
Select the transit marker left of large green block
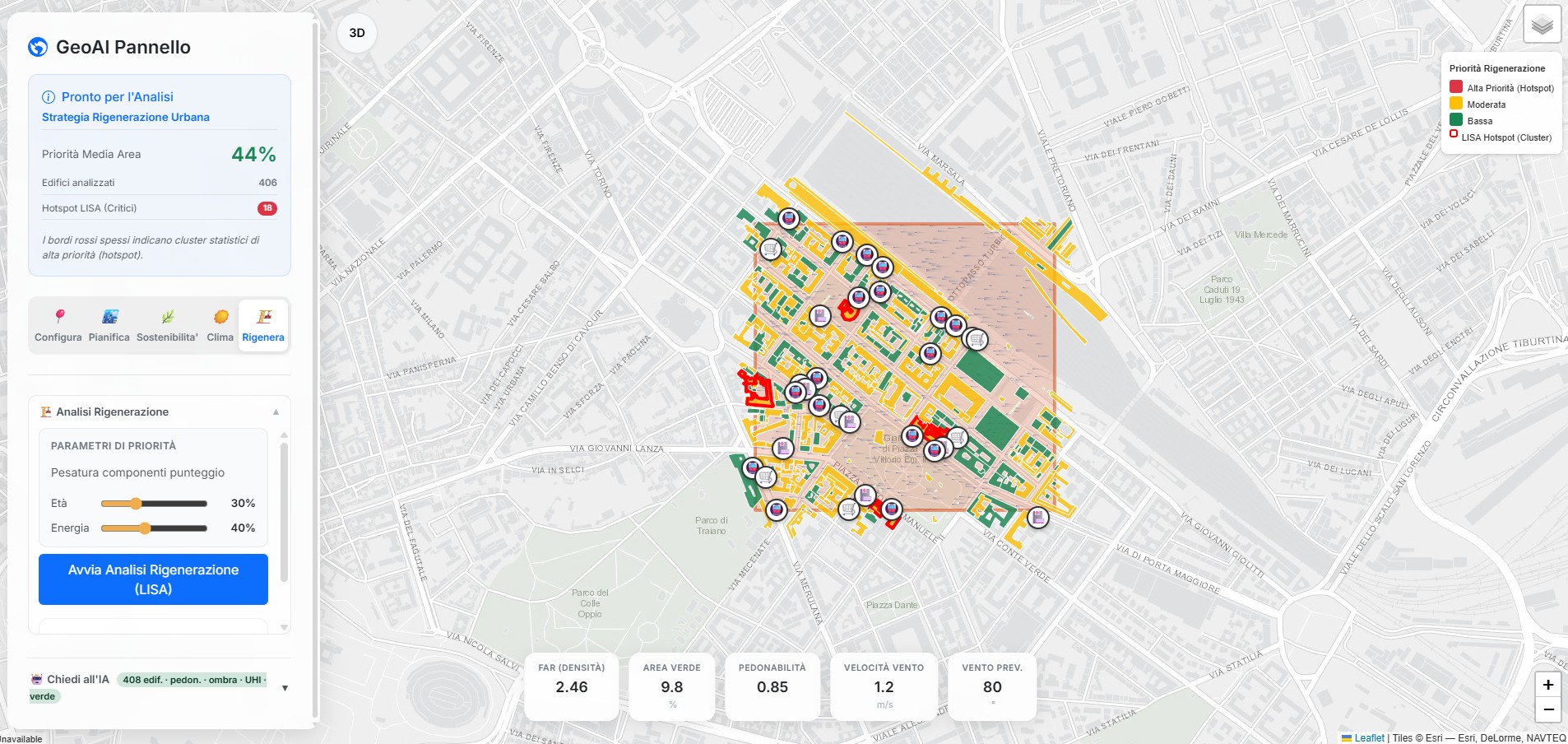point(930,354)
